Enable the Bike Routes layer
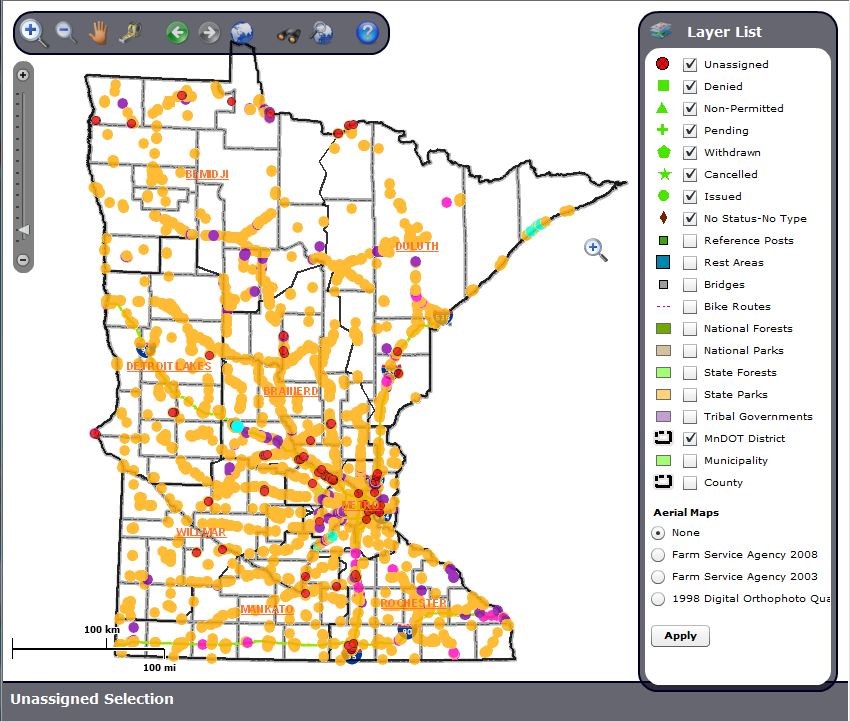The image size is (850, 721). tap(690, 307)
